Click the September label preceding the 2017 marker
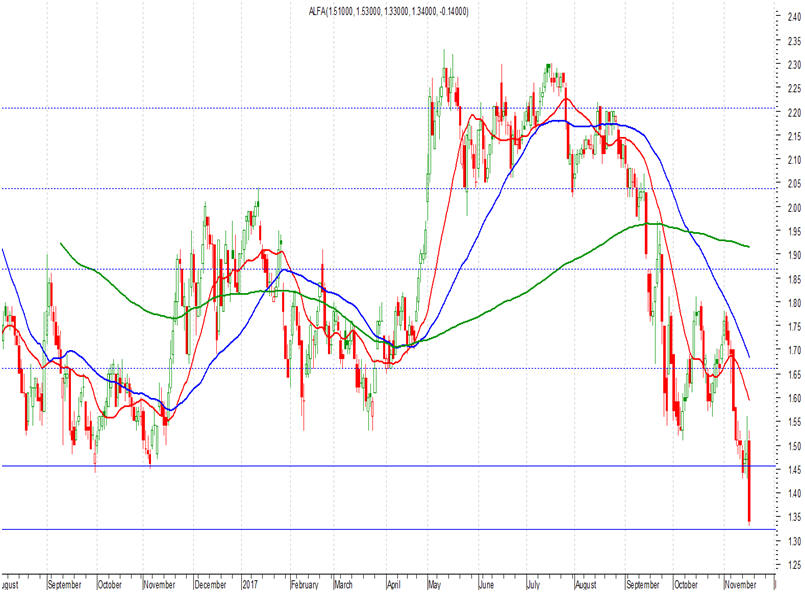Image resolution: width=805 pixels, height=592 pixels. (65, 584)
